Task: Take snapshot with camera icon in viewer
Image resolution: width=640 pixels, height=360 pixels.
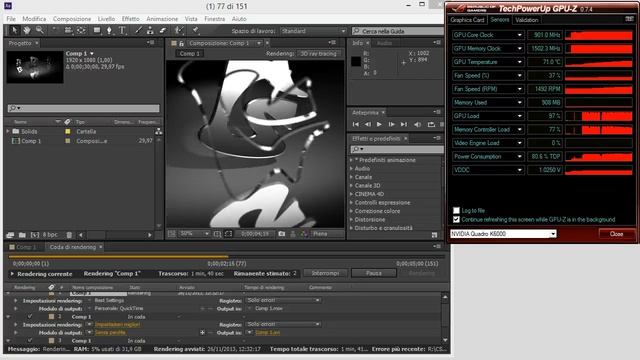Action: pos(282,234)
